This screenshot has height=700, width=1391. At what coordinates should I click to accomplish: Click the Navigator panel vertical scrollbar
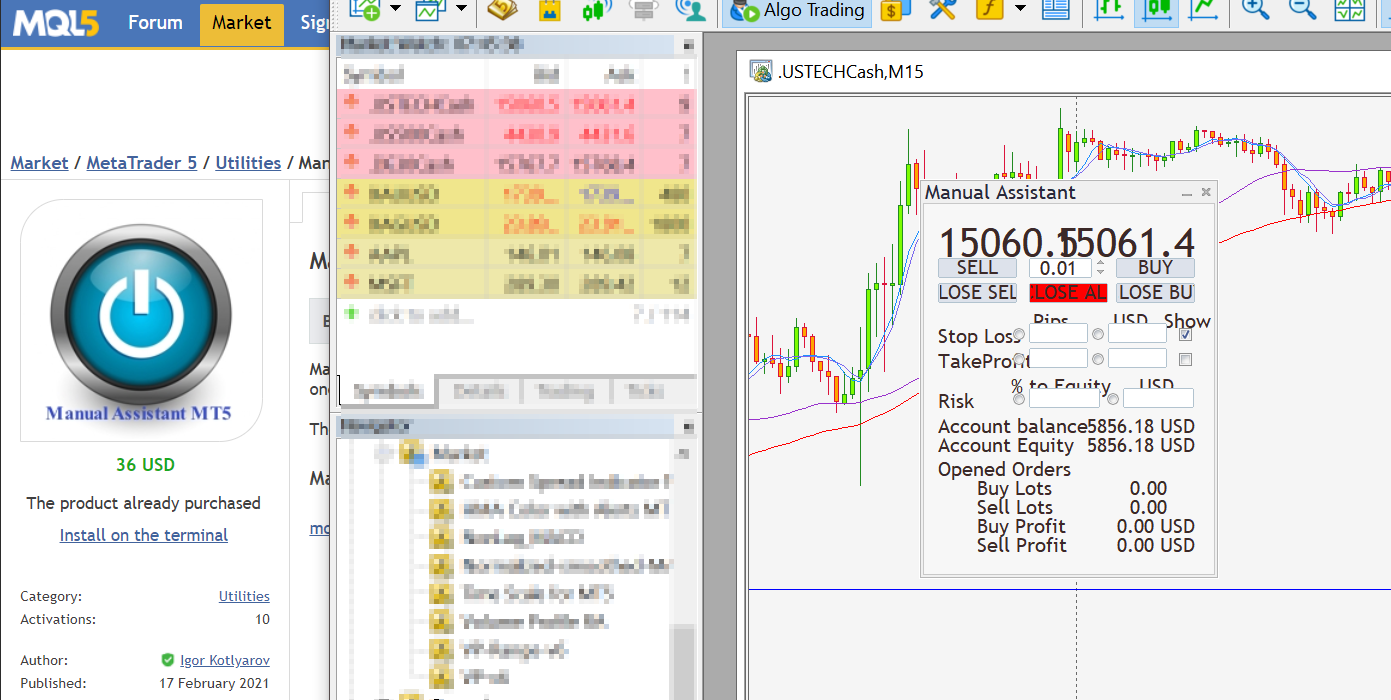coord(683,661)
